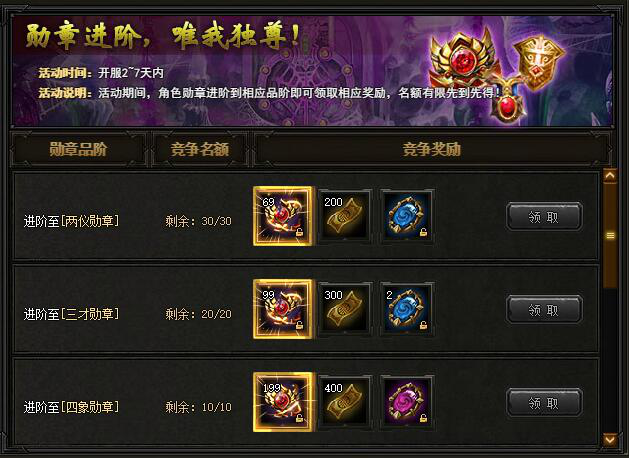
Task: Click the 竞争奖励 column header
Action: [x=432, y=149]
